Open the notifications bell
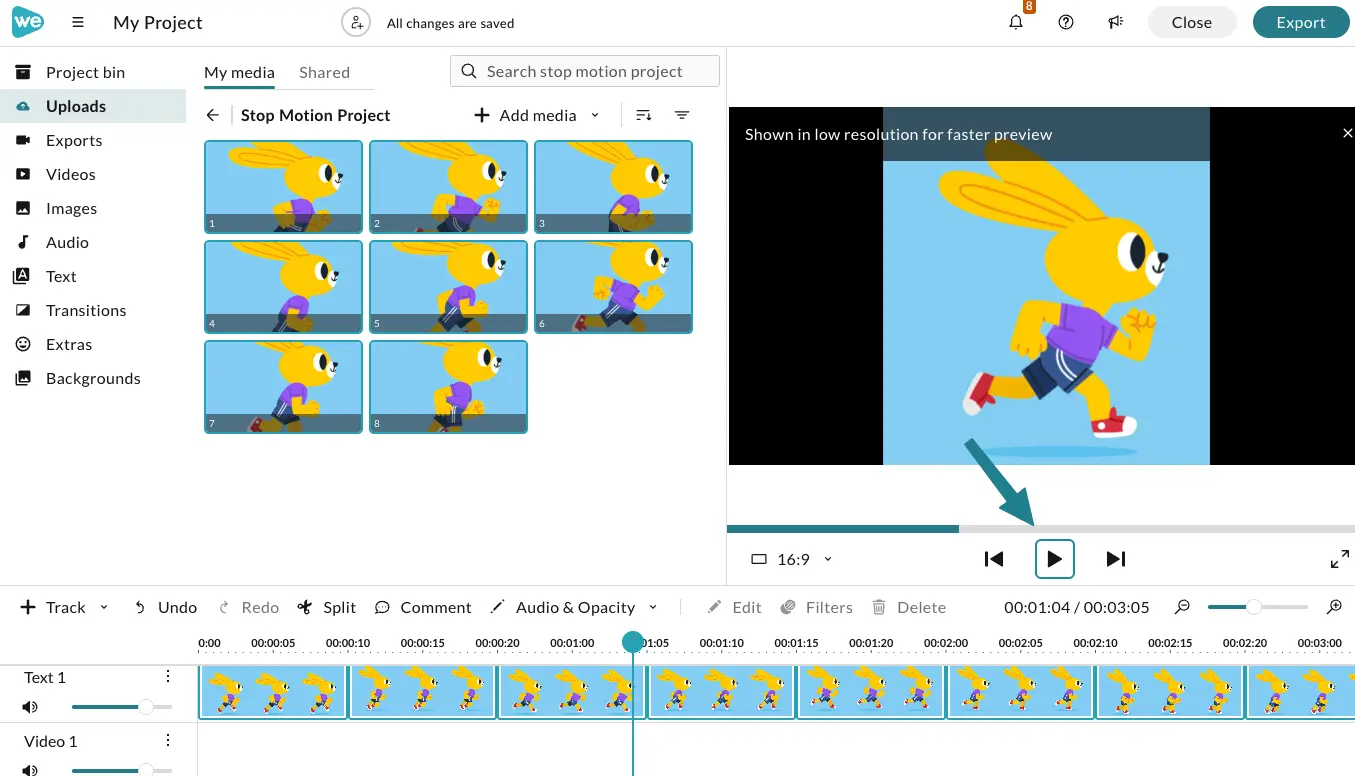 point(1016,22)
